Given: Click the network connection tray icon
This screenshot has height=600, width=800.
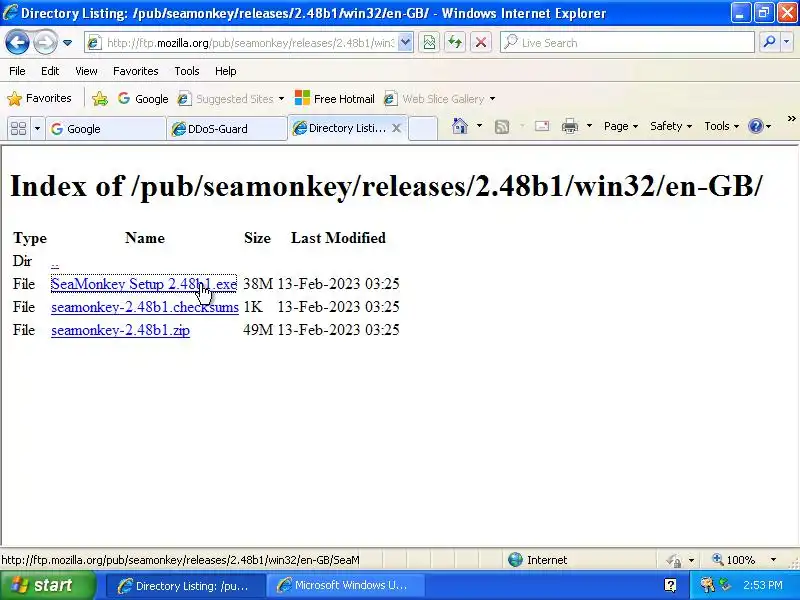Looking at the screenshot, I should (724, 584).
